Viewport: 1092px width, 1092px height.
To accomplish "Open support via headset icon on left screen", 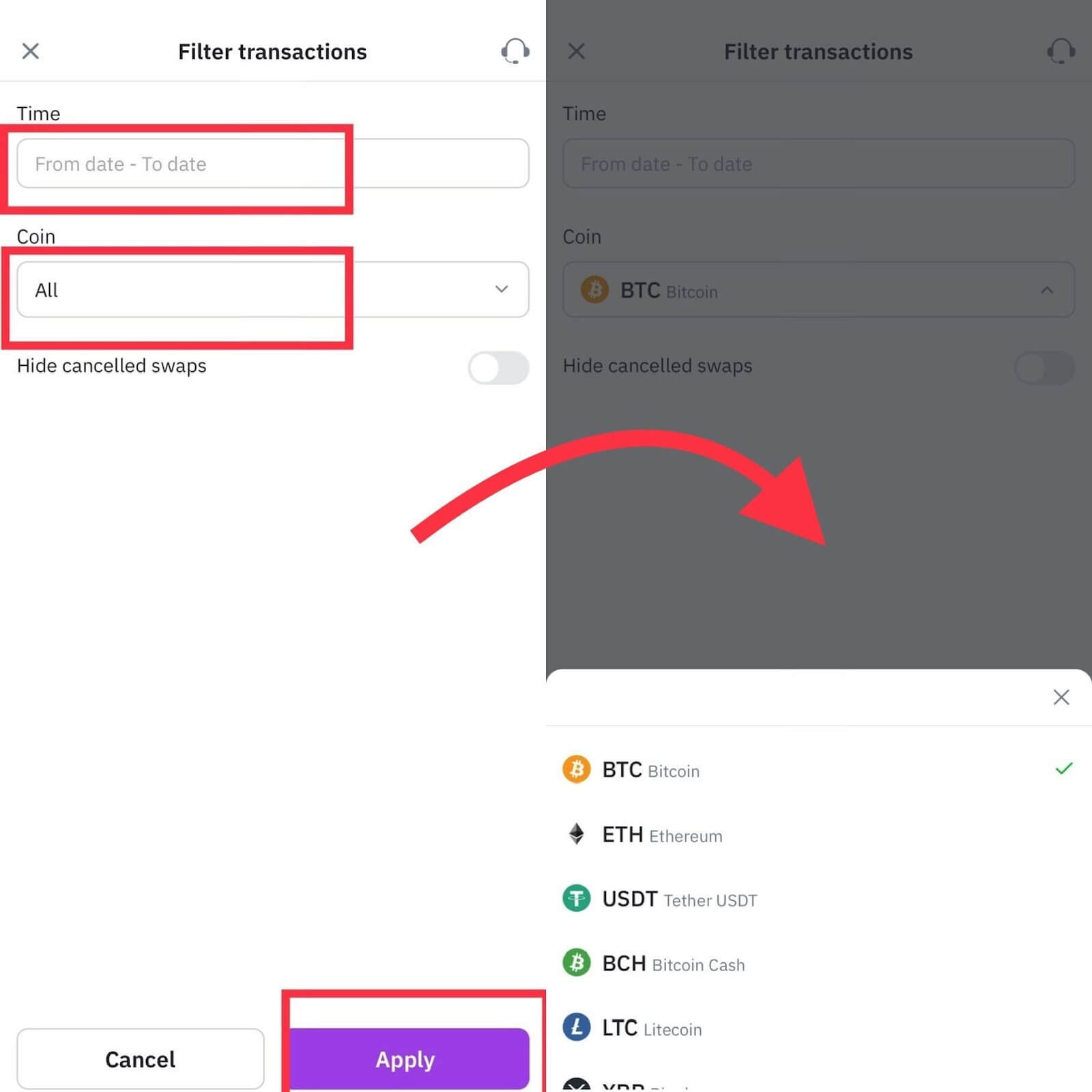I will click(x=515, y=51).
